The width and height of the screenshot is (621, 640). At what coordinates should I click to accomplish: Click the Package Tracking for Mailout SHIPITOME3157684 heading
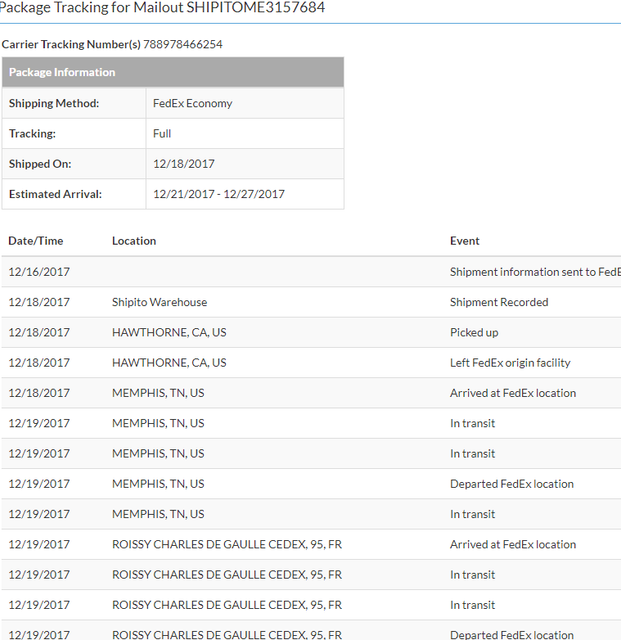click(162, 8)
